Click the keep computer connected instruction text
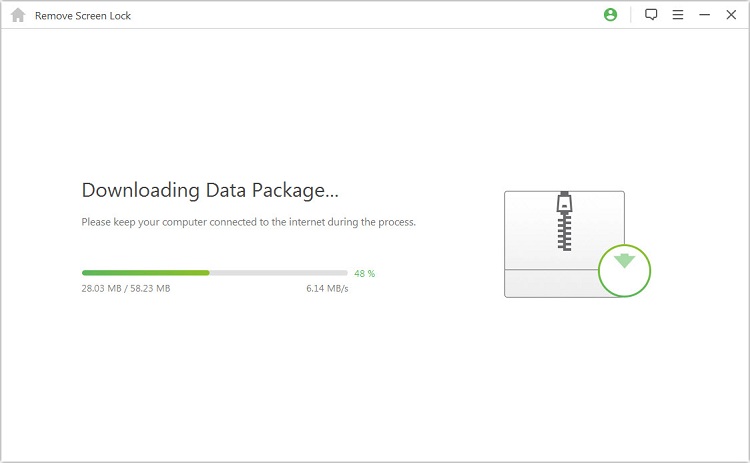Viewport: 750px width, 463px height. [x=248, y=222]
